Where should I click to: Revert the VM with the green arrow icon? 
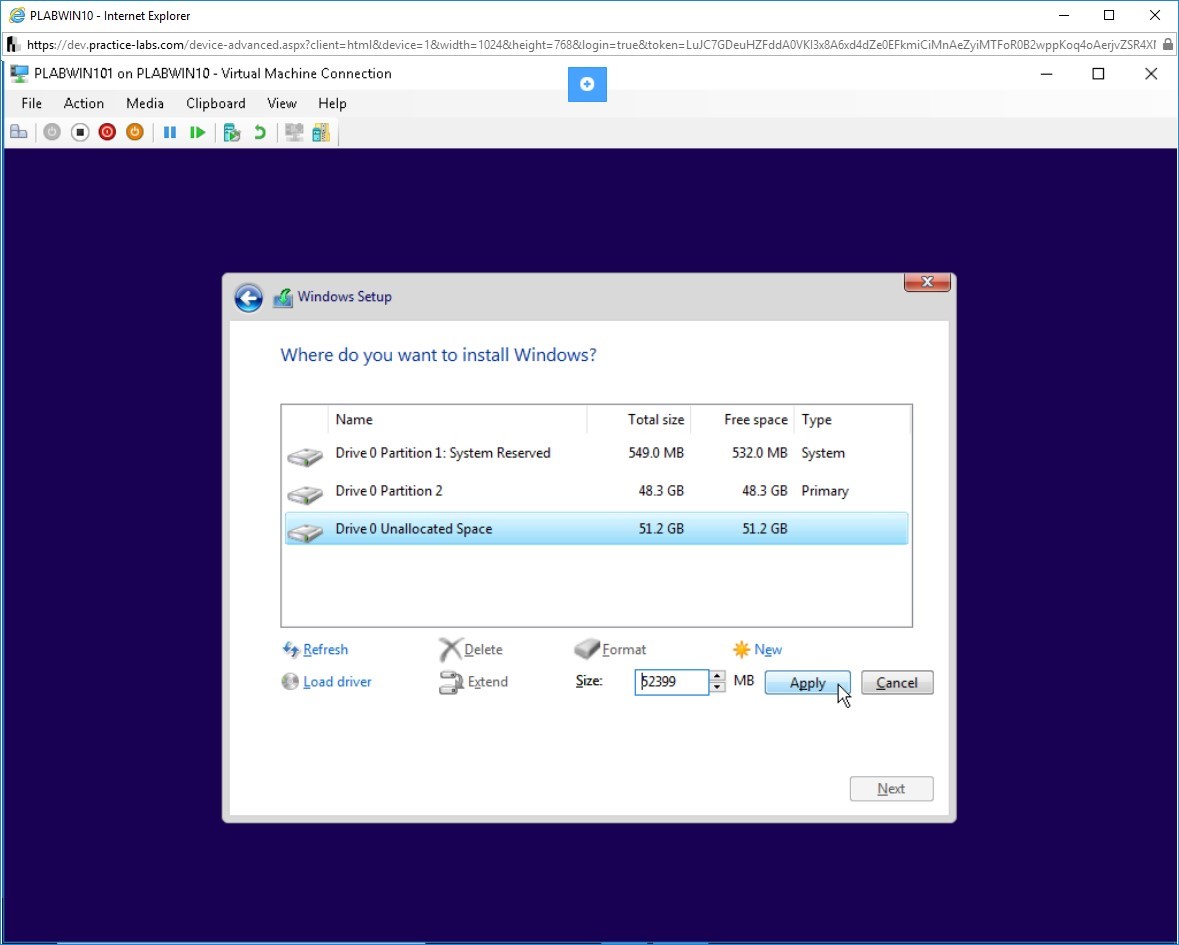pyautogui.click(x=259, y=133)
